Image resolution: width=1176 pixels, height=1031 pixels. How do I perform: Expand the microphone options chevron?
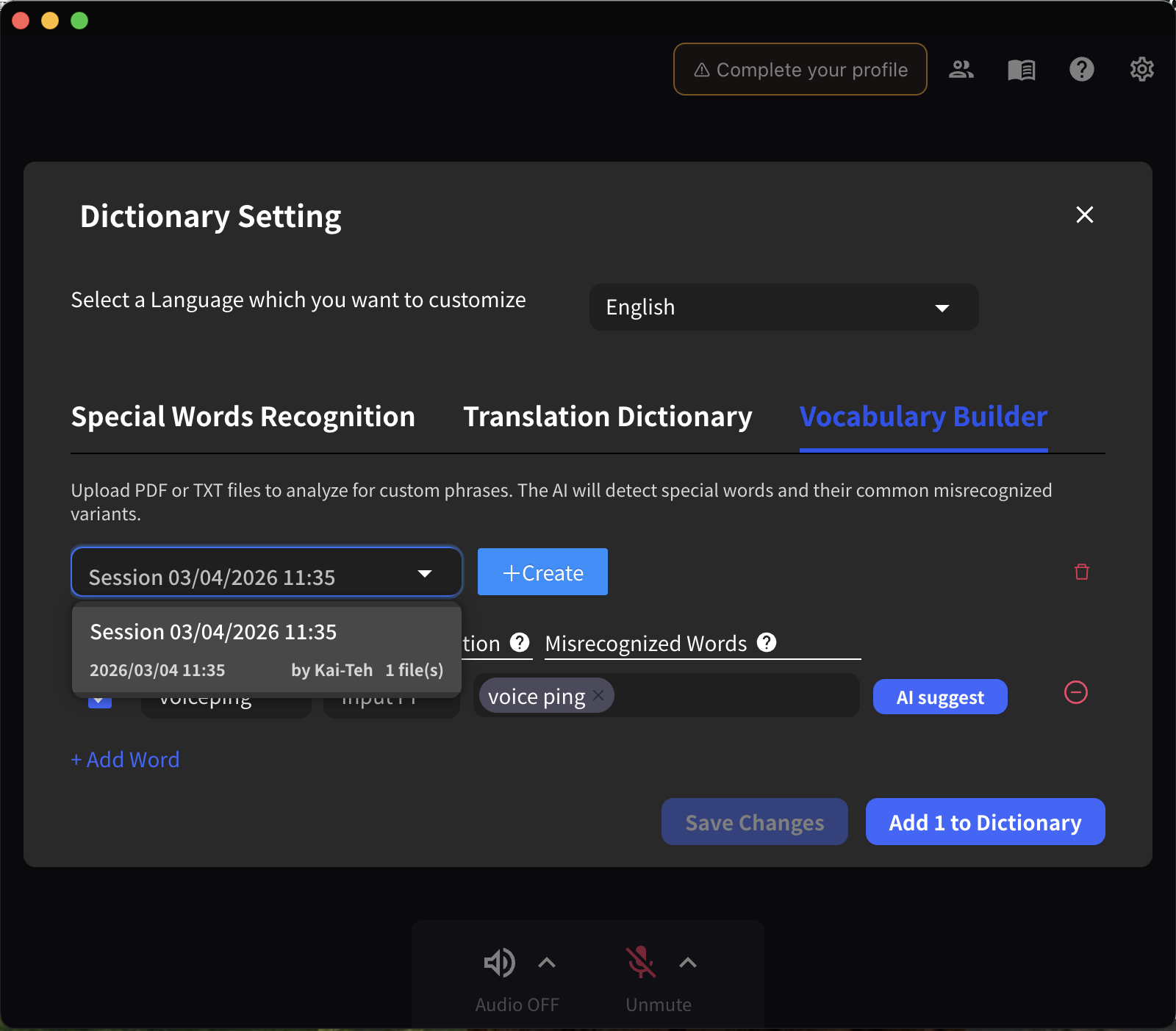687,963
